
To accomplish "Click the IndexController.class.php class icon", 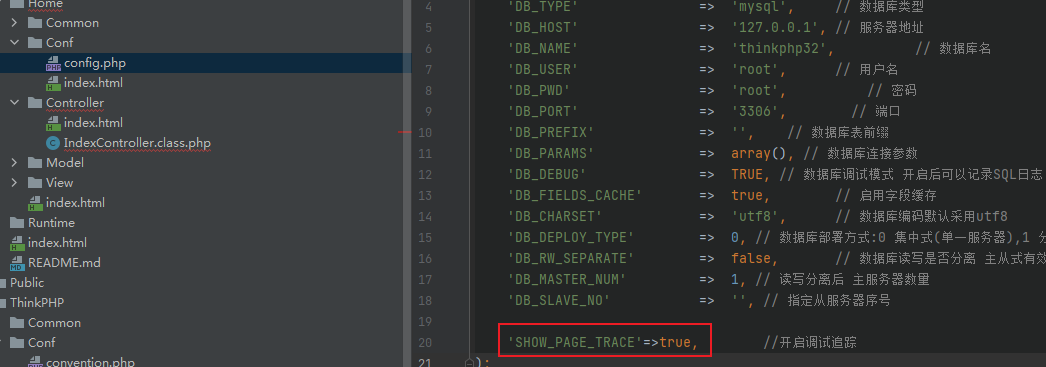I will click(53, 143).
